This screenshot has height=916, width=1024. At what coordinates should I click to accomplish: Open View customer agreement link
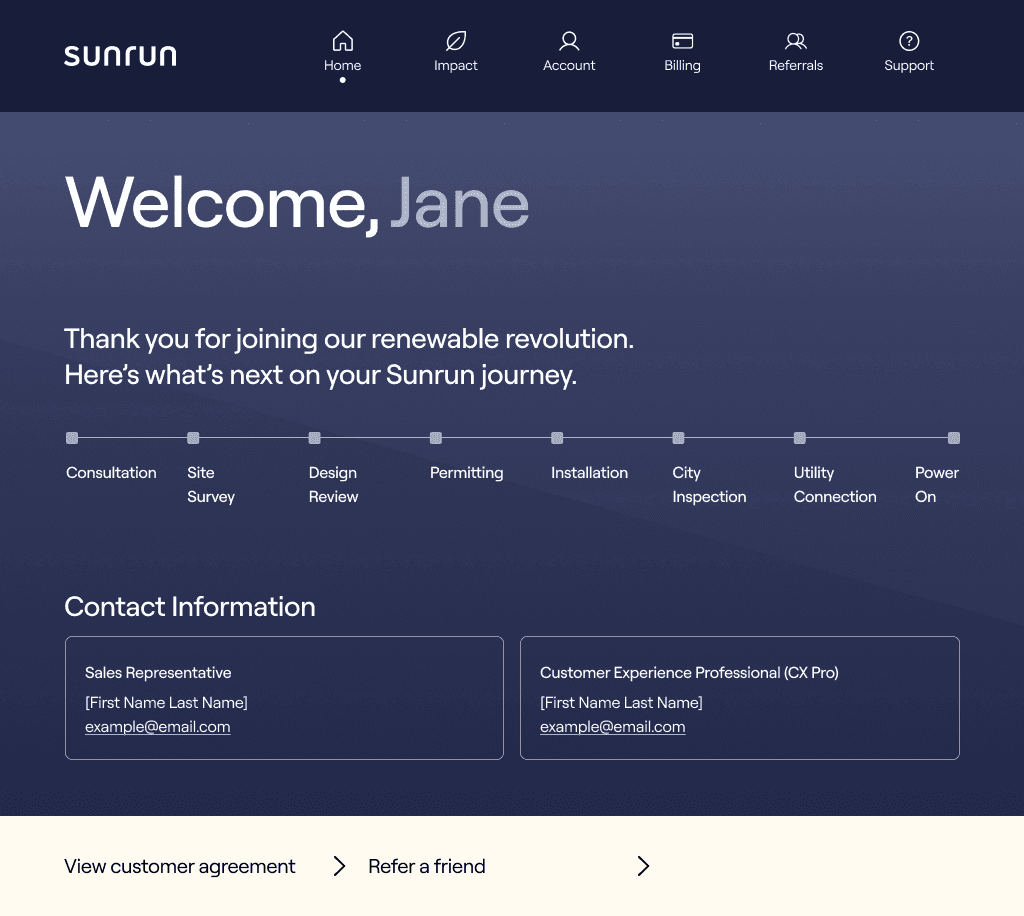point(180,866)
